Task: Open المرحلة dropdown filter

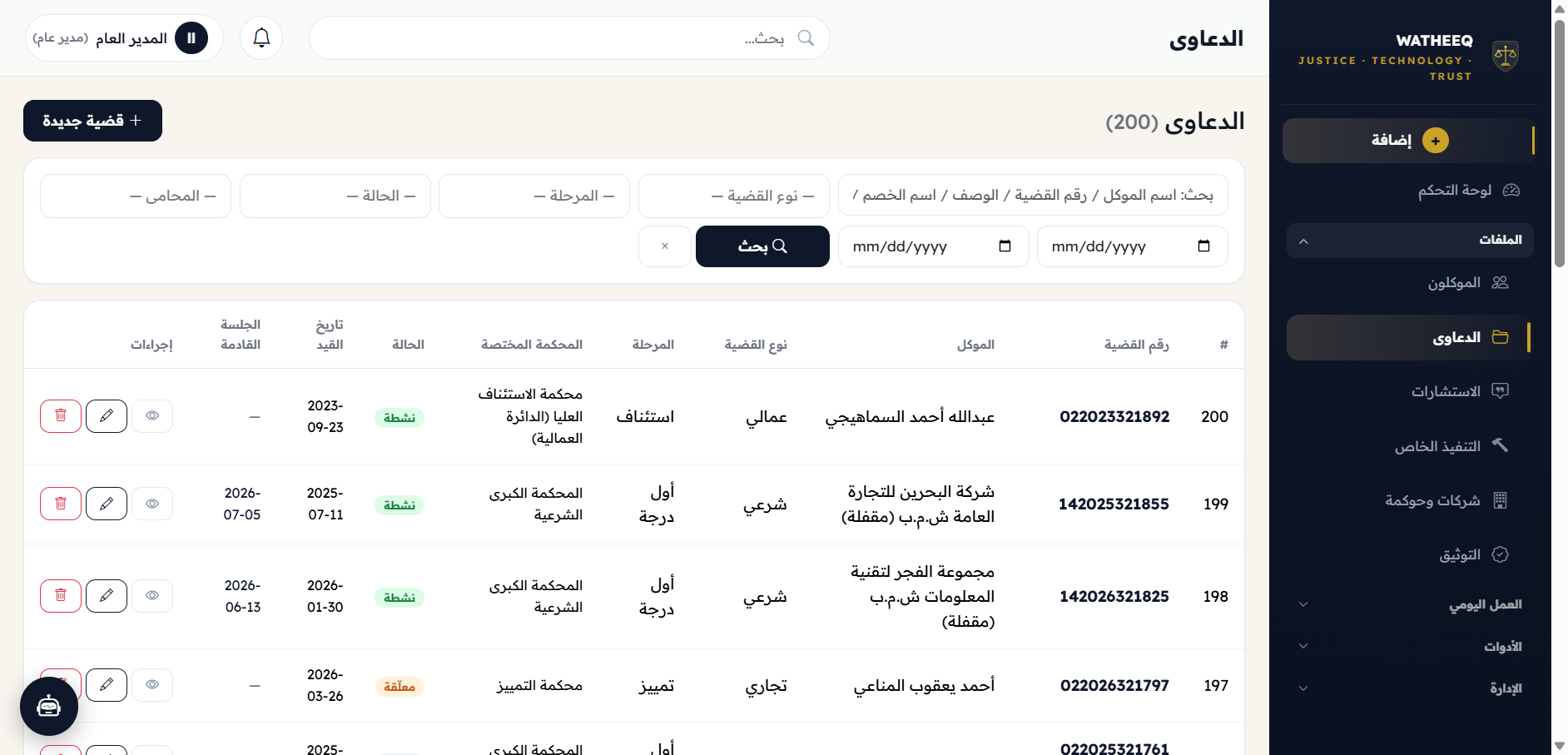Action: (x=534, y=196)
